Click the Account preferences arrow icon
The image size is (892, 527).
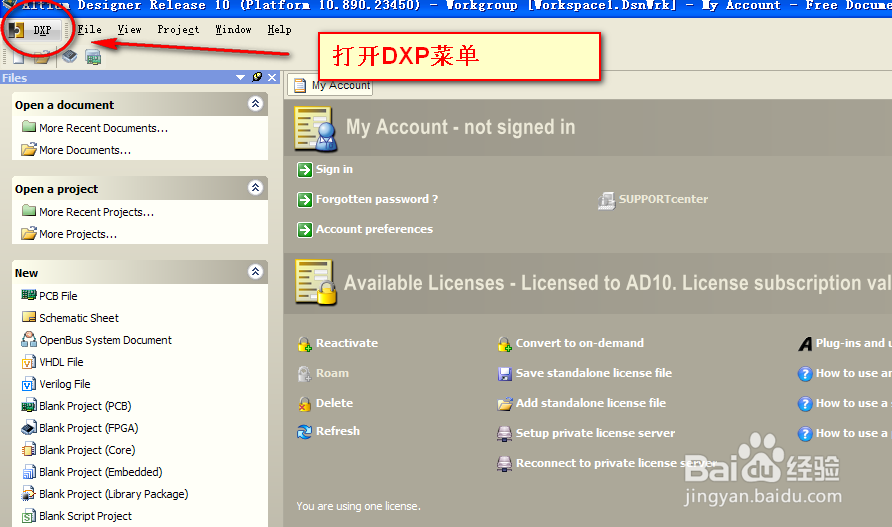[x=305, y=230]
